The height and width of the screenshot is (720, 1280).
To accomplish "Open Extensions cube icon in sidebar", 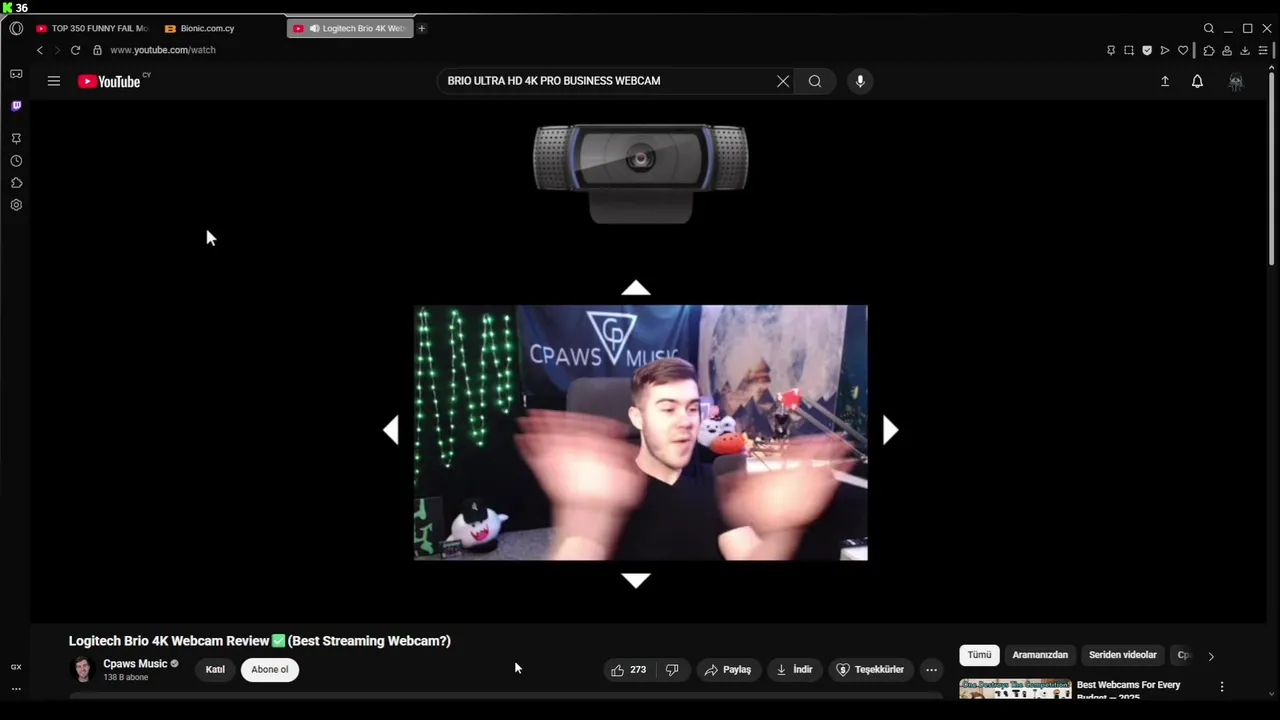I will (16, 183).
